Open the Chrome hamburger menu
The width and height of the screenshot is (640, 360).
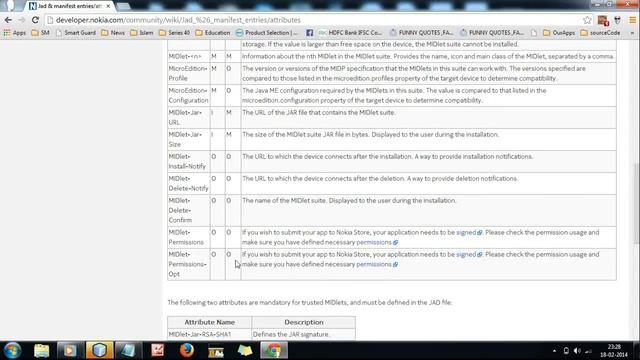pos(633,20)
